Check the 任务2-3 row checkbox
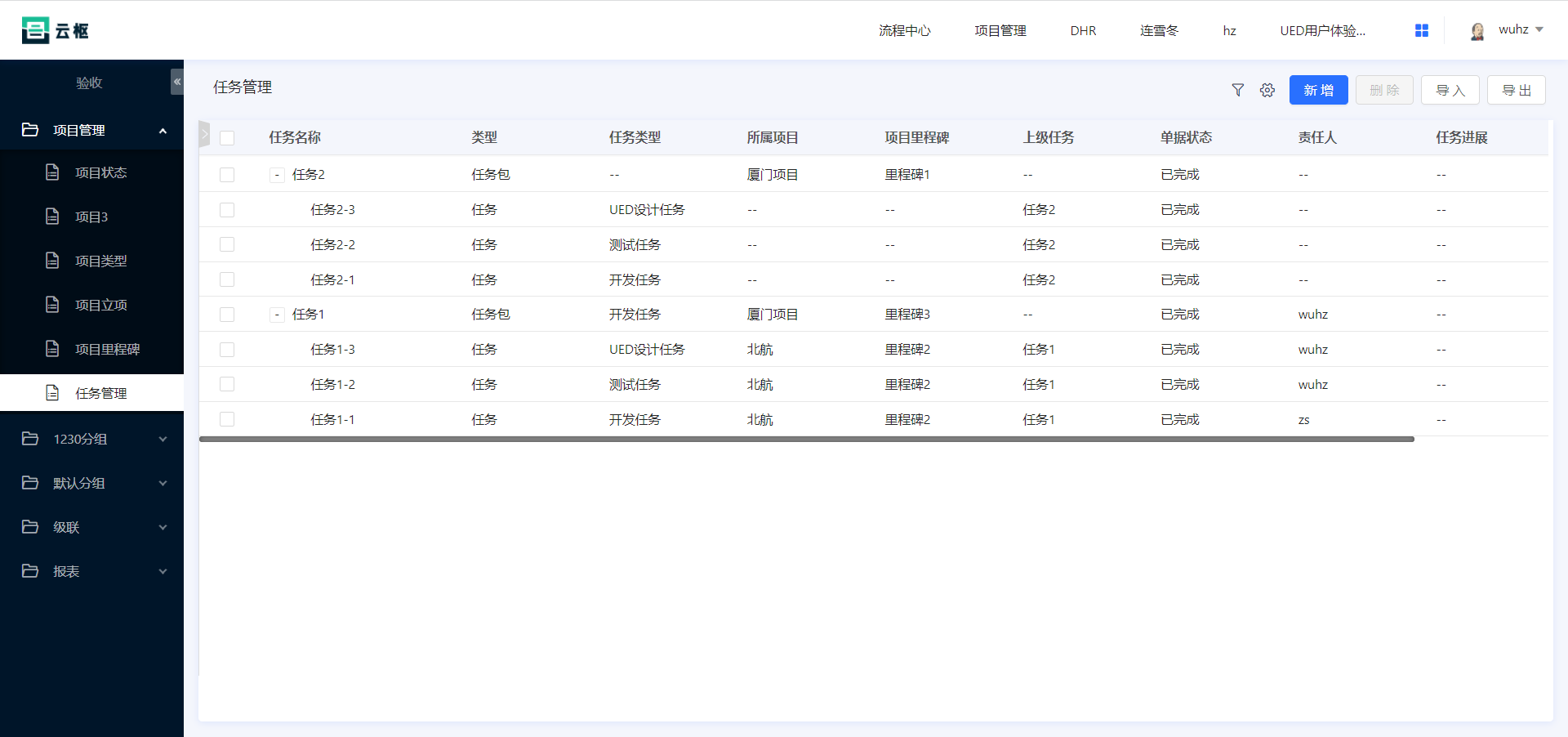The width and height of the screenshot is (1568, 737). tap(227, 210)
